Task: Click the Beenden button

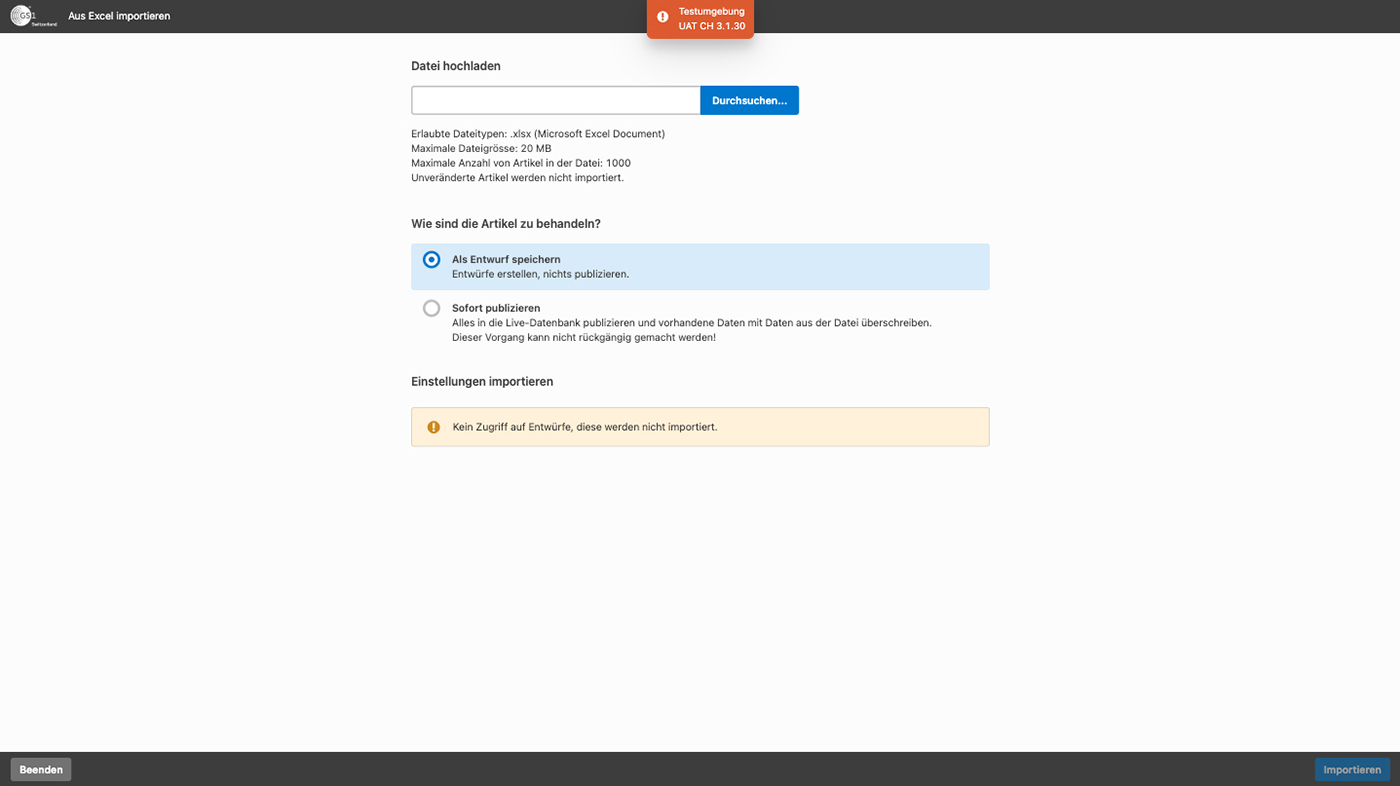Action: coord(41,769)
